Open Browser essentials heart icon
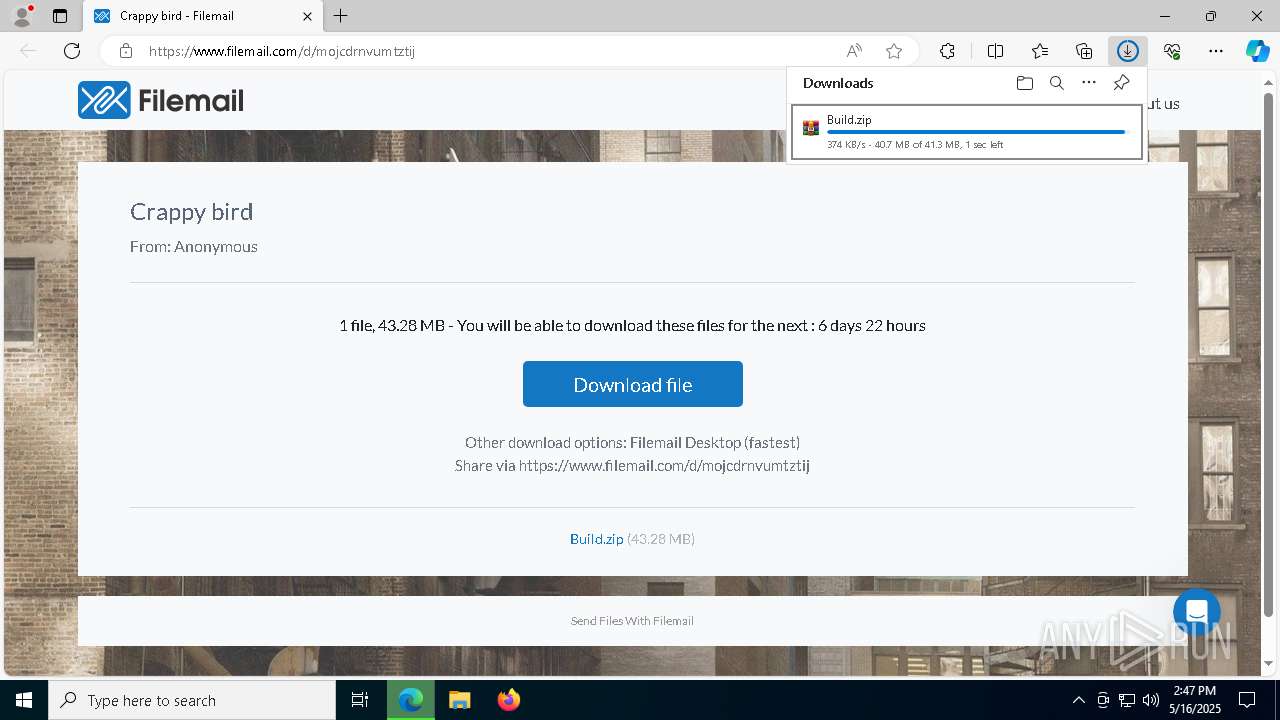 click(x=1172, y=51)
